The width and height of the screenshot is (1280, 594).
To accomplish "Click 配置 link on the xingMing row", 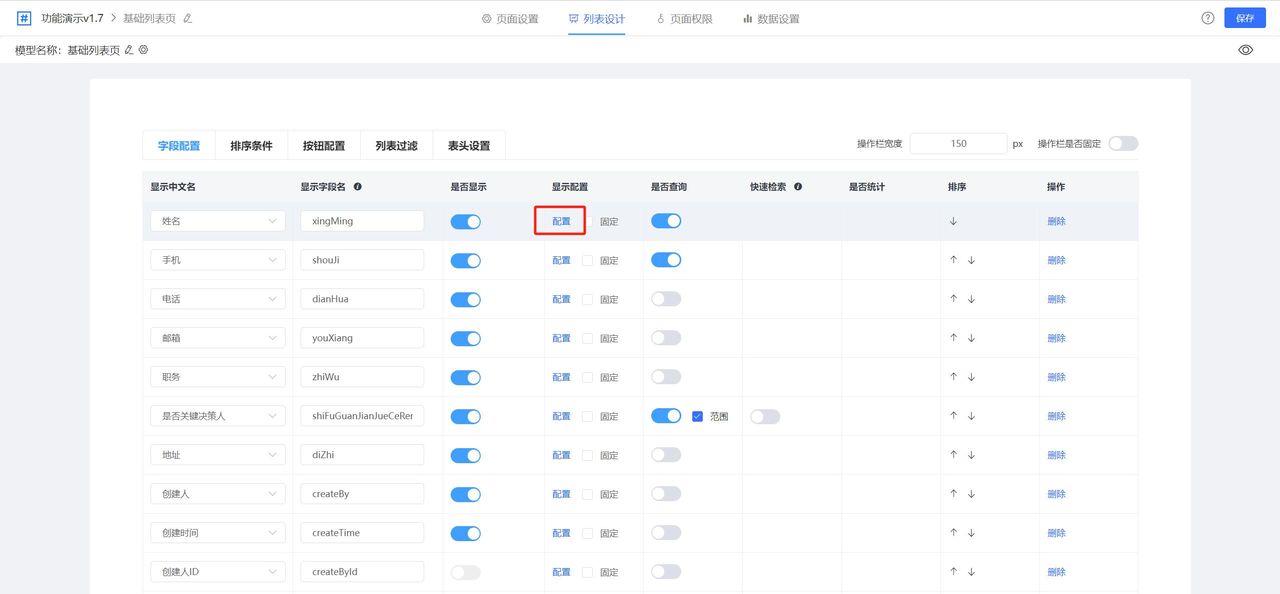I will [560, 220].
